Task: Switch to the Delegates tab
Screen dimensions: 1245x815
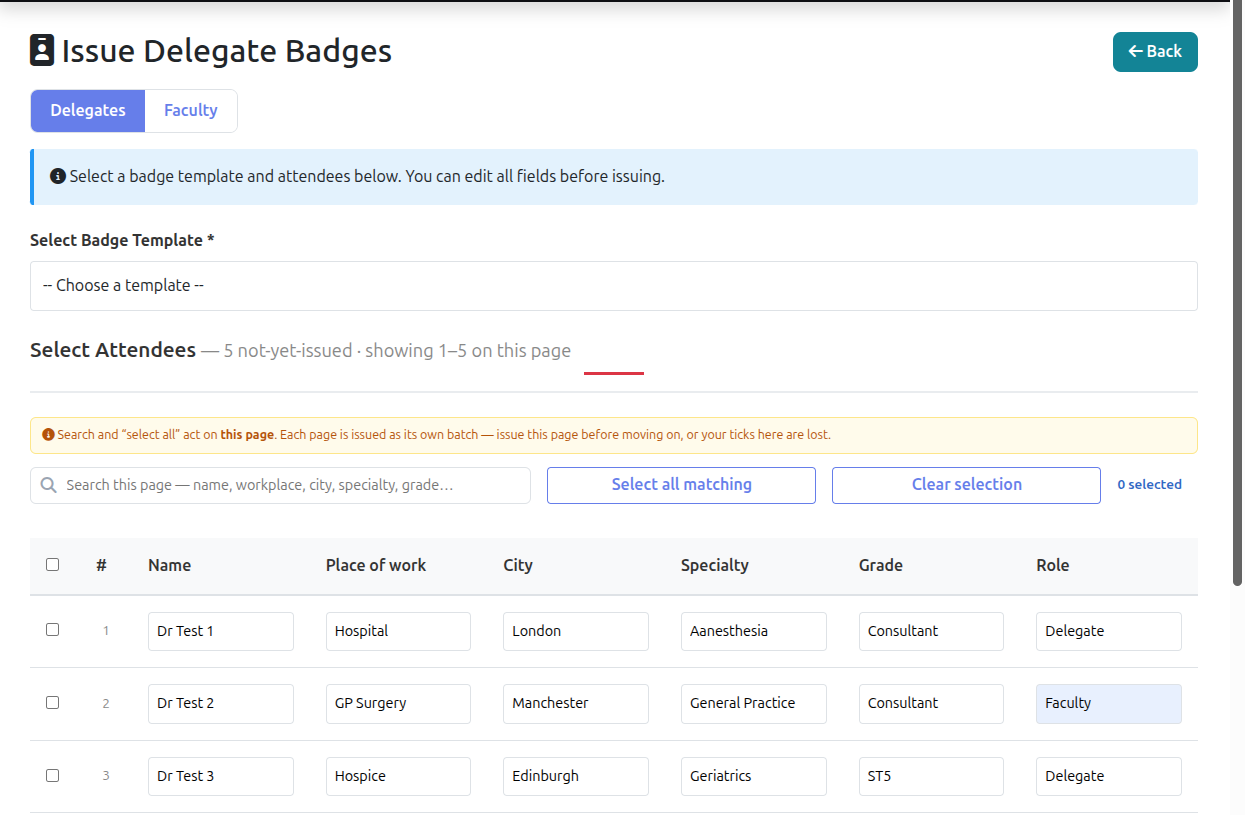Action: click(88, 111)
